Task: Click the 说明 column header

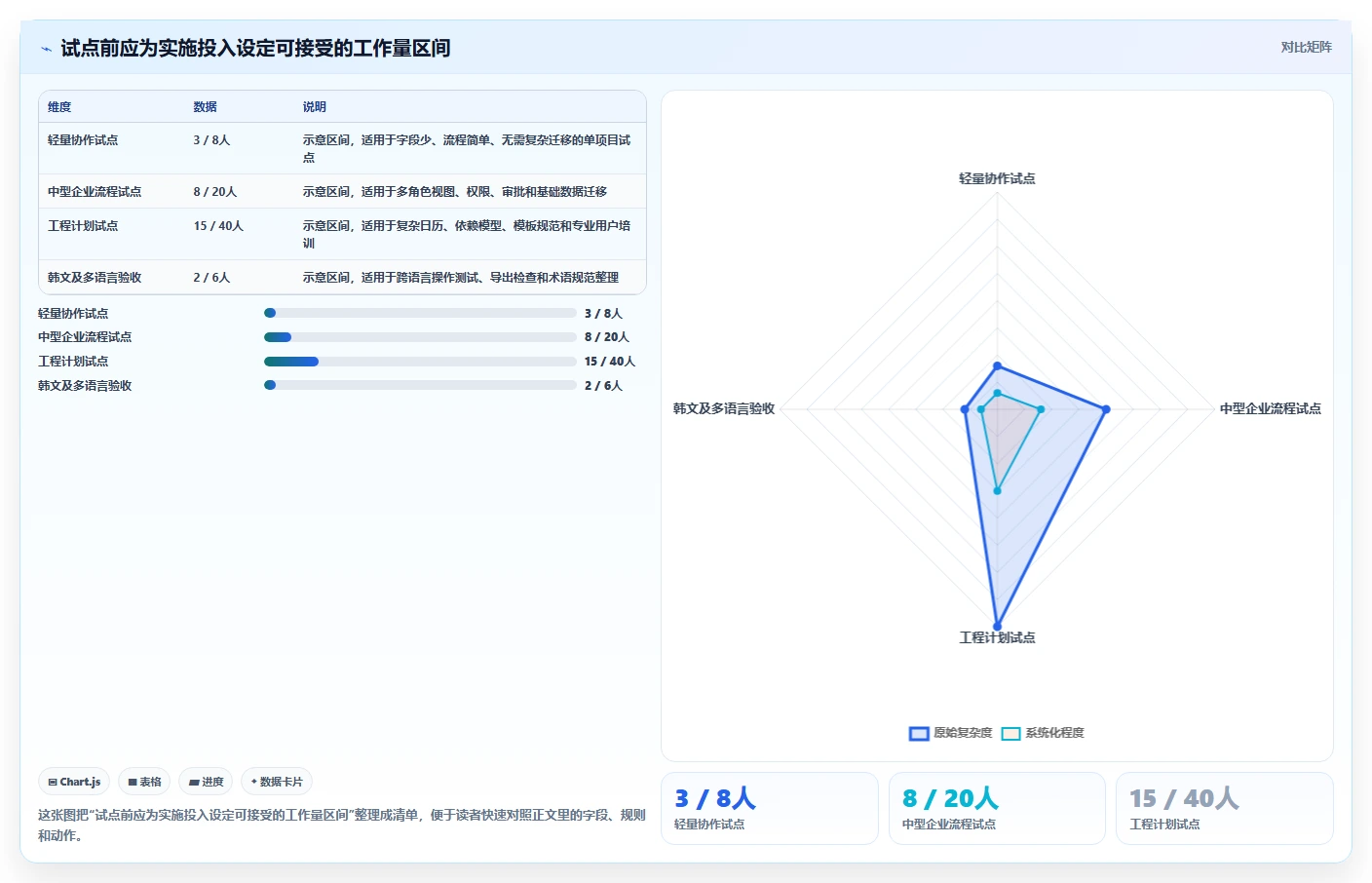Action: click(x=314, y=107)
